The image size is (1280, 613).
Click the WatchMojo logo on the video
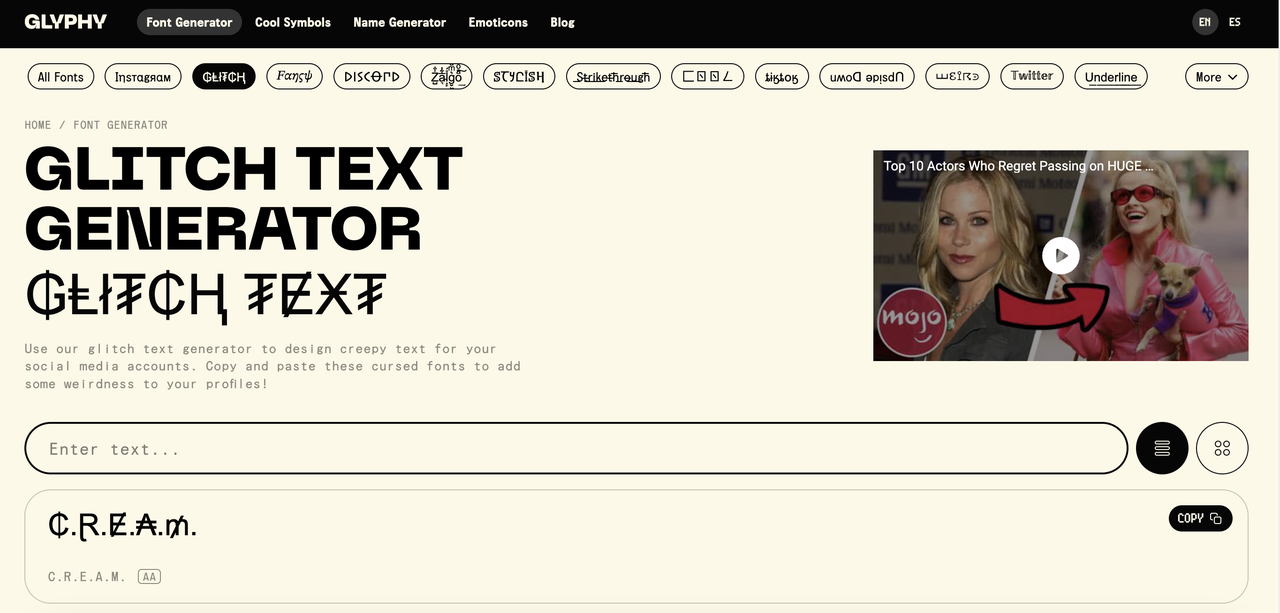(x=910, y=321)
